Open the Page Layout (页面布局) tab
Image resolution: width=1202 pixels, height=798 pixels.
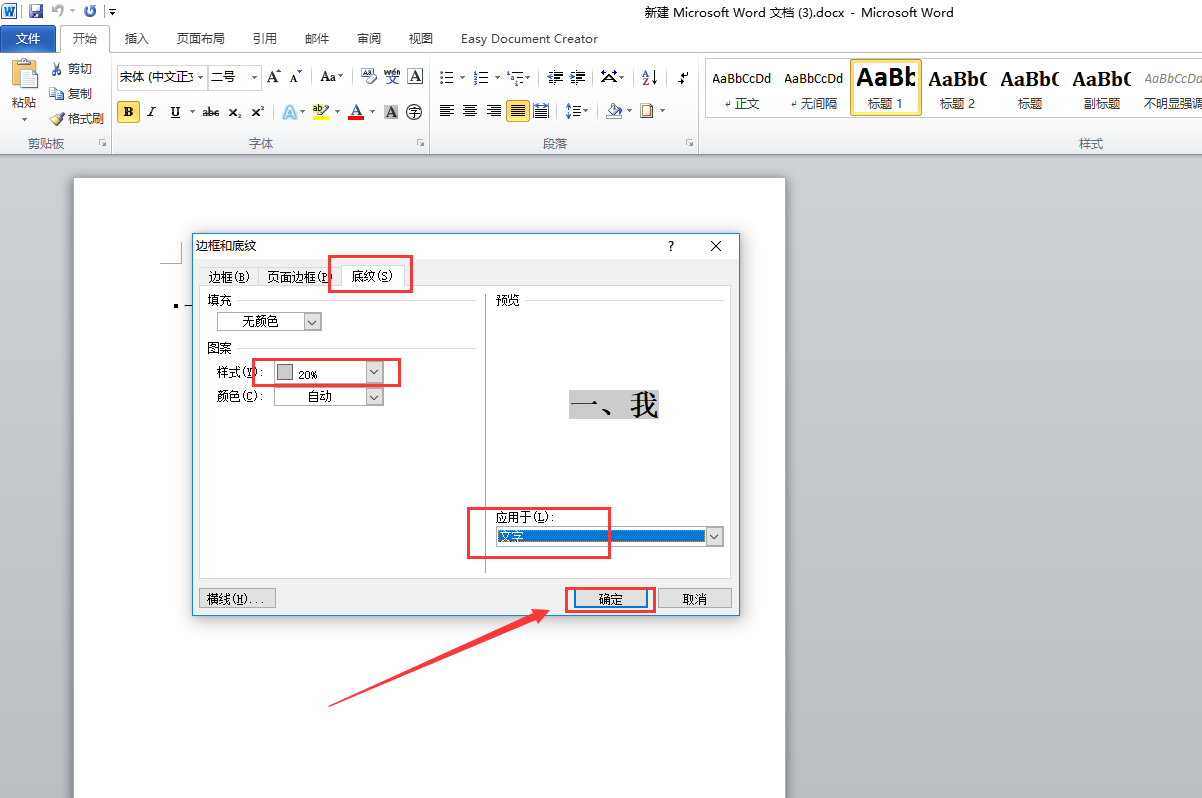201,39
